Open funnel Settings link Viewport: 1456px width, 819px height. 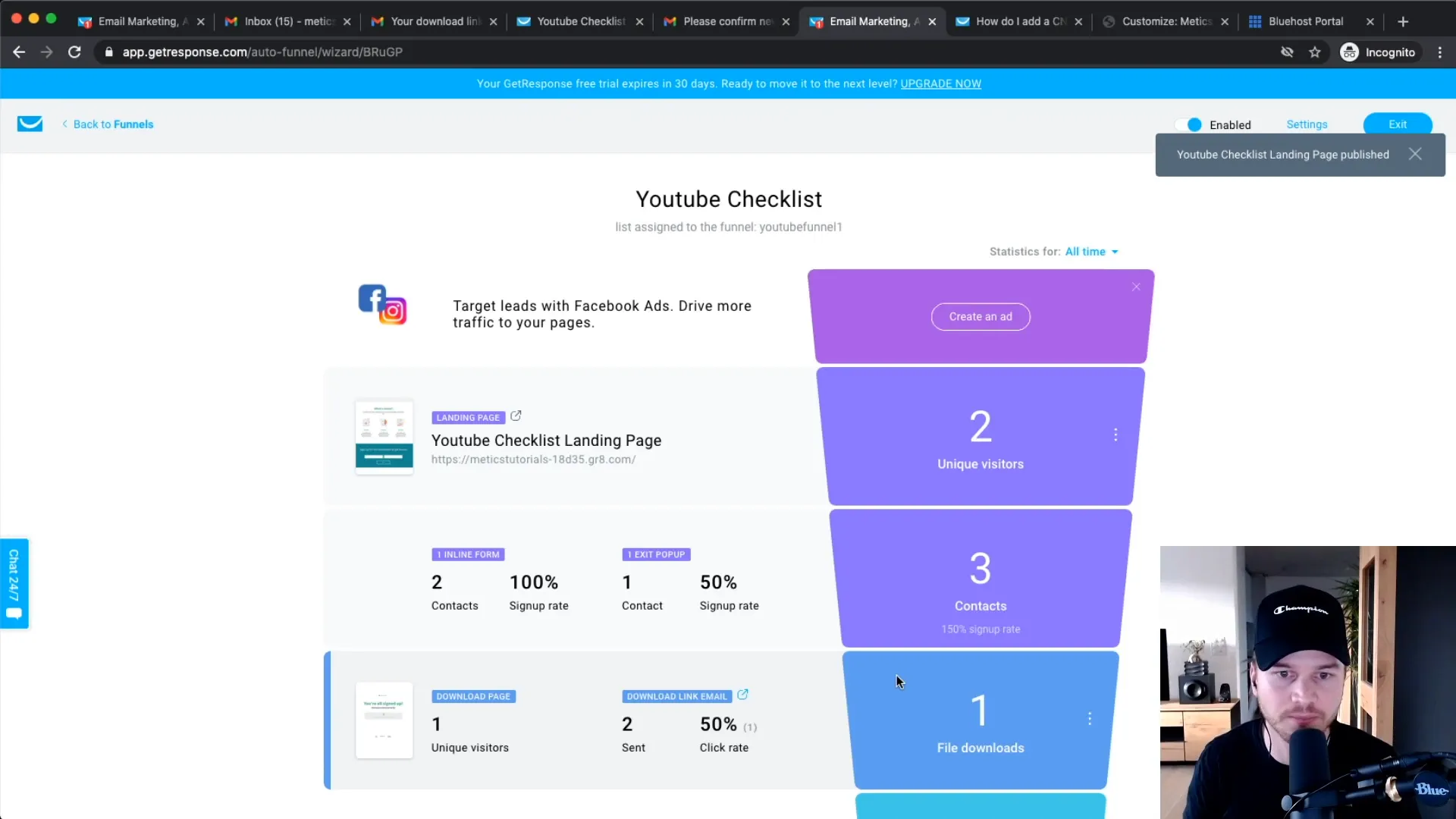tap(1307, 124)
